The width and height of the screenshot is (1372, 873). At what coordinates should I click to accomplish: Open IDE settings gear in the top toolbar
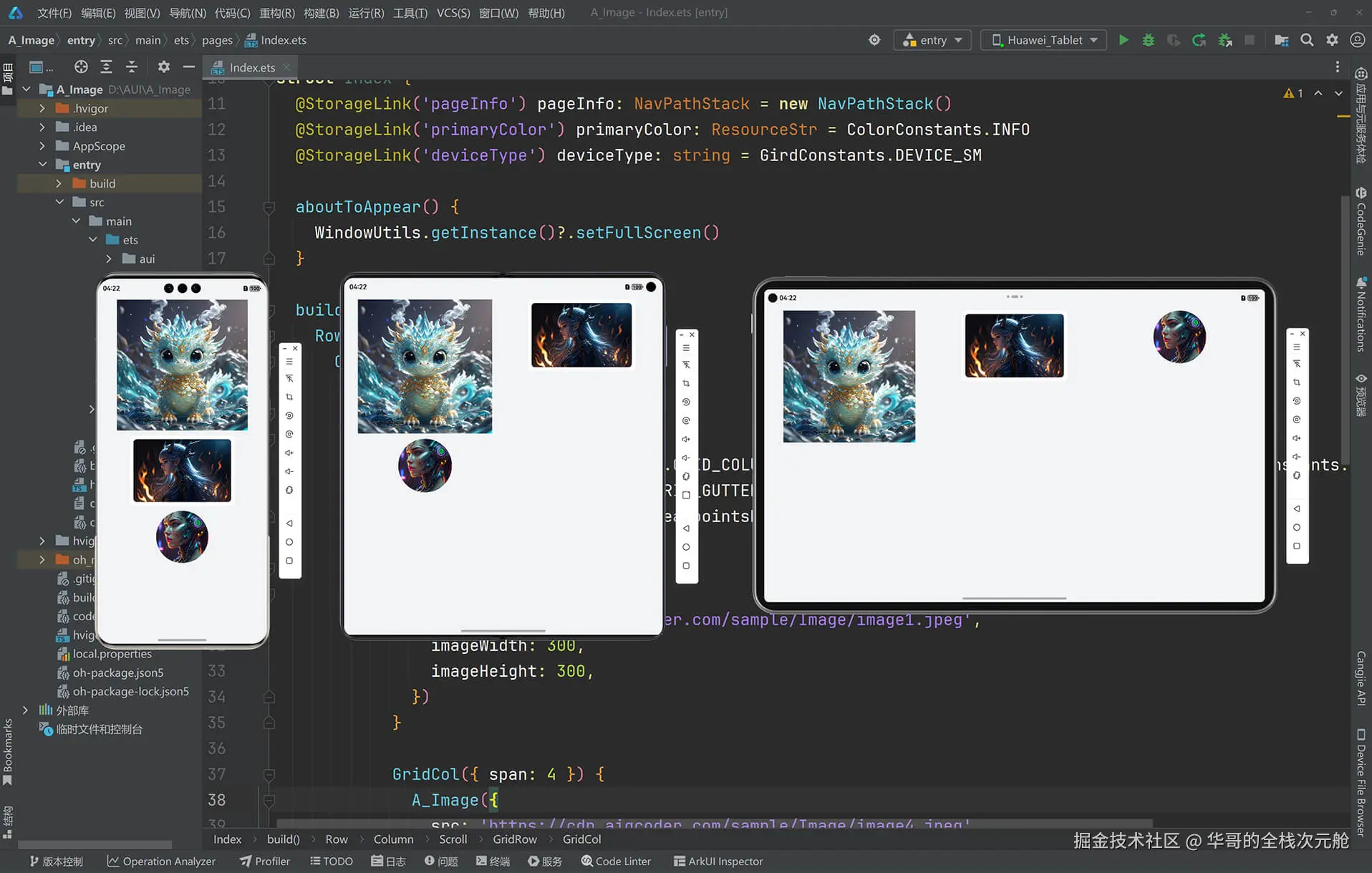tap(1332, 40)
